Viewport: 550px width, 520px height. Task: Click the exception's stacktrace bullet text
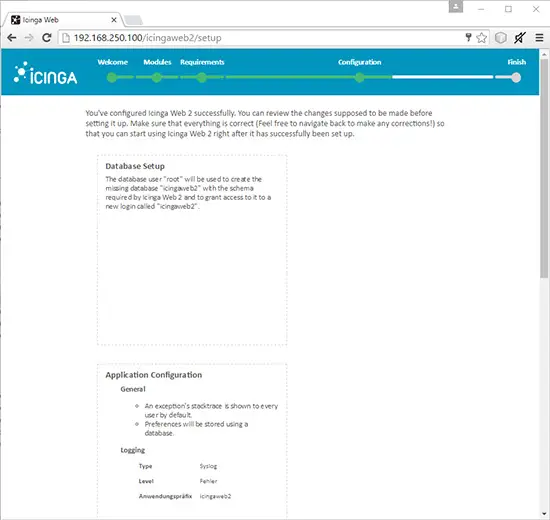point(211,411)
